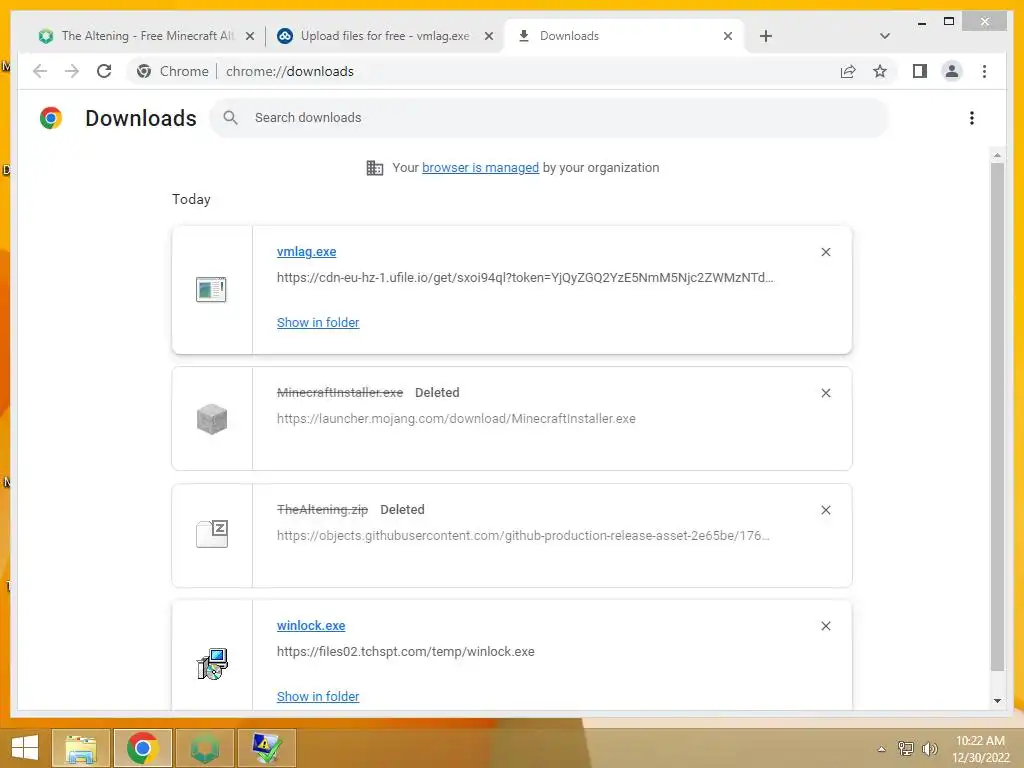
Task: Open Chrome's three-dot main menu
Action: 984,71
